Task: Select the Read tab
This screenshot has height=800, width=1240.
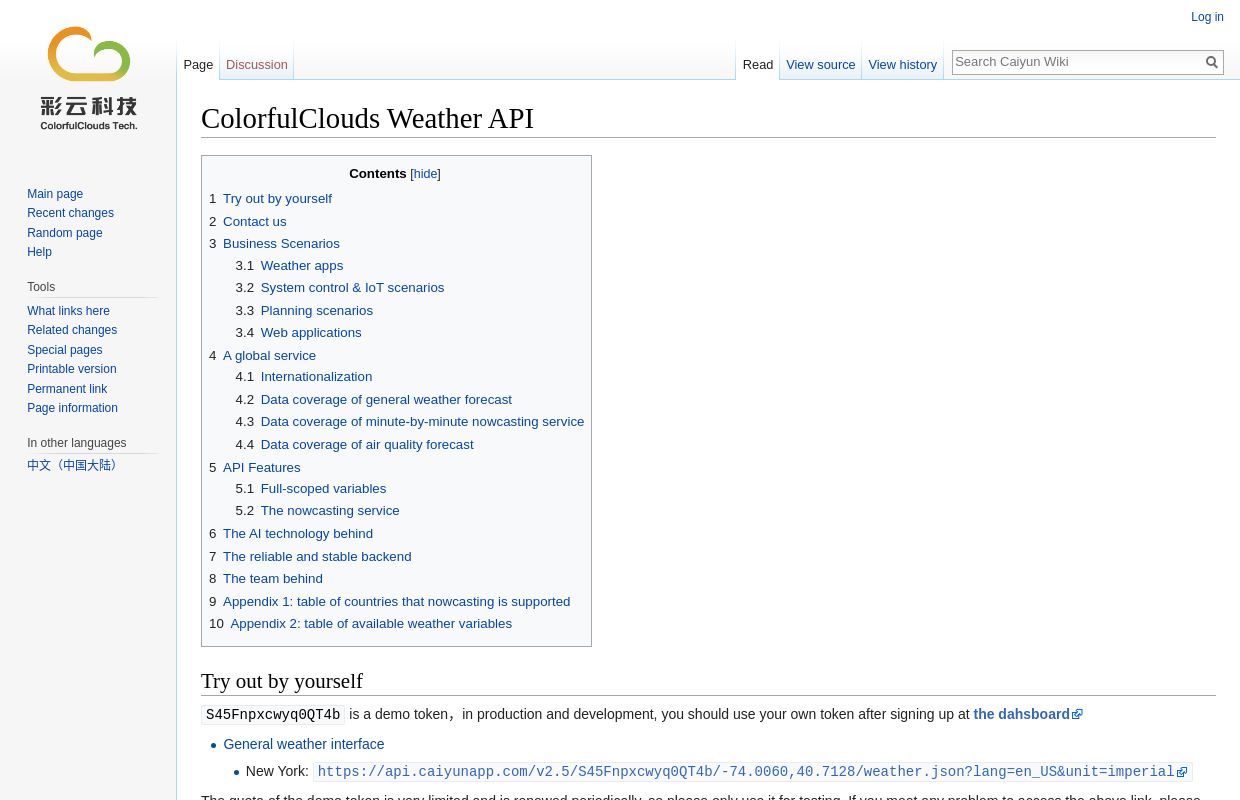Action: pos(758,65)
